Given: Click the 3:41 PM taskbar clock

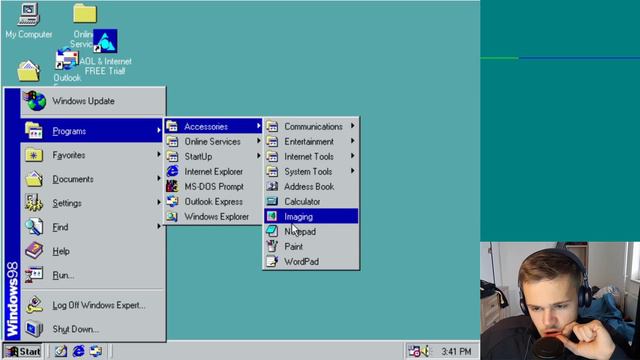Looking at the screenshot, I should tap(456, 351).
